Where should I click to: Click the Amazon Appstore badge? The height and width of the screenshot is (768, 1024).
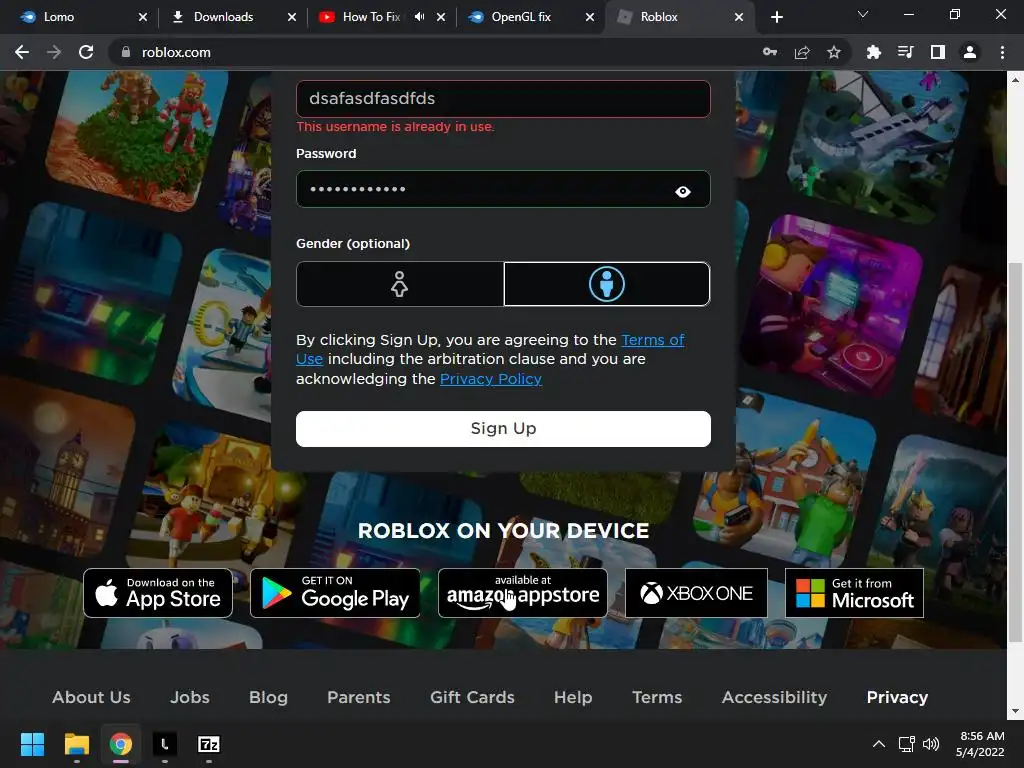click(522, 593)
